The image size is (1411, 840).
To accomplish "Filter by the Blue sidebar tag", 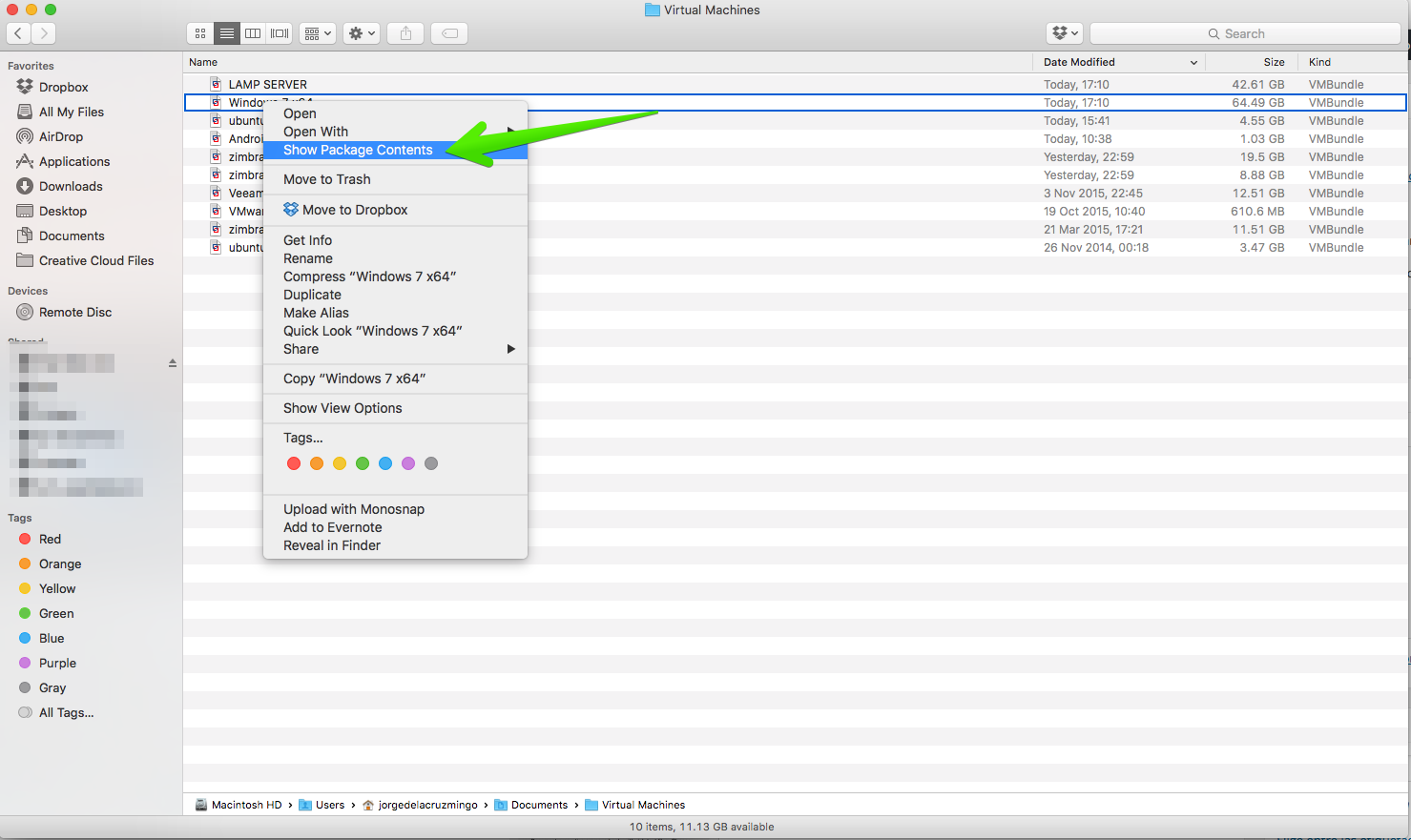I will (51, 638).
